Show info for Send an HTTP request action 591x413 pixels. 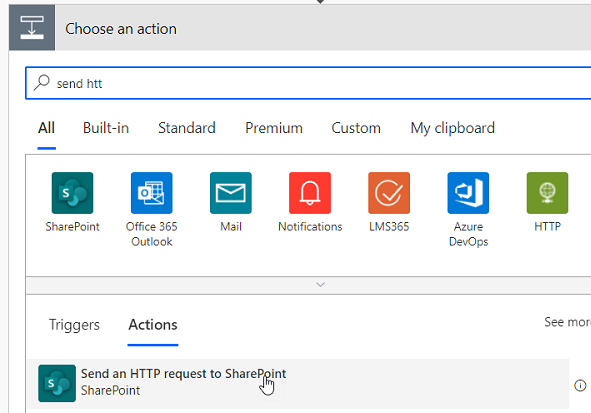tap(580, 385)
